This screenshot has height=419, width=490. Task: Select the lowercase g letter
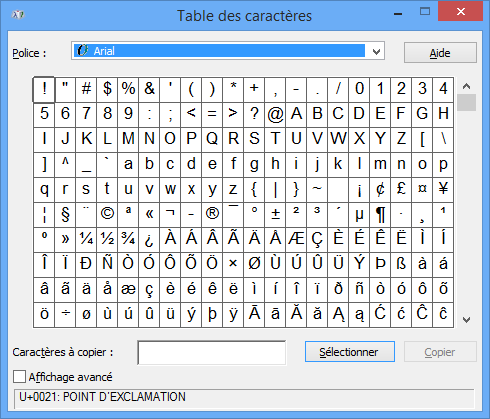pos(254,165)
